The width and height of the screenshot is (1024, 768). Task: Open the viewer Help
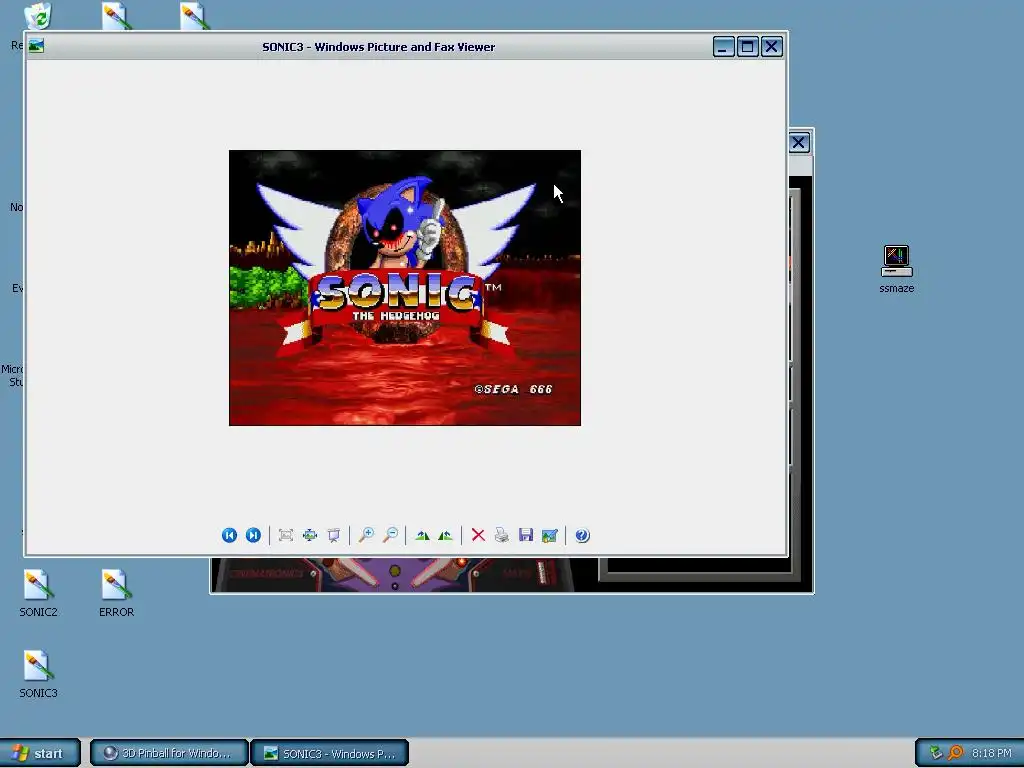(x=582, y=536)
